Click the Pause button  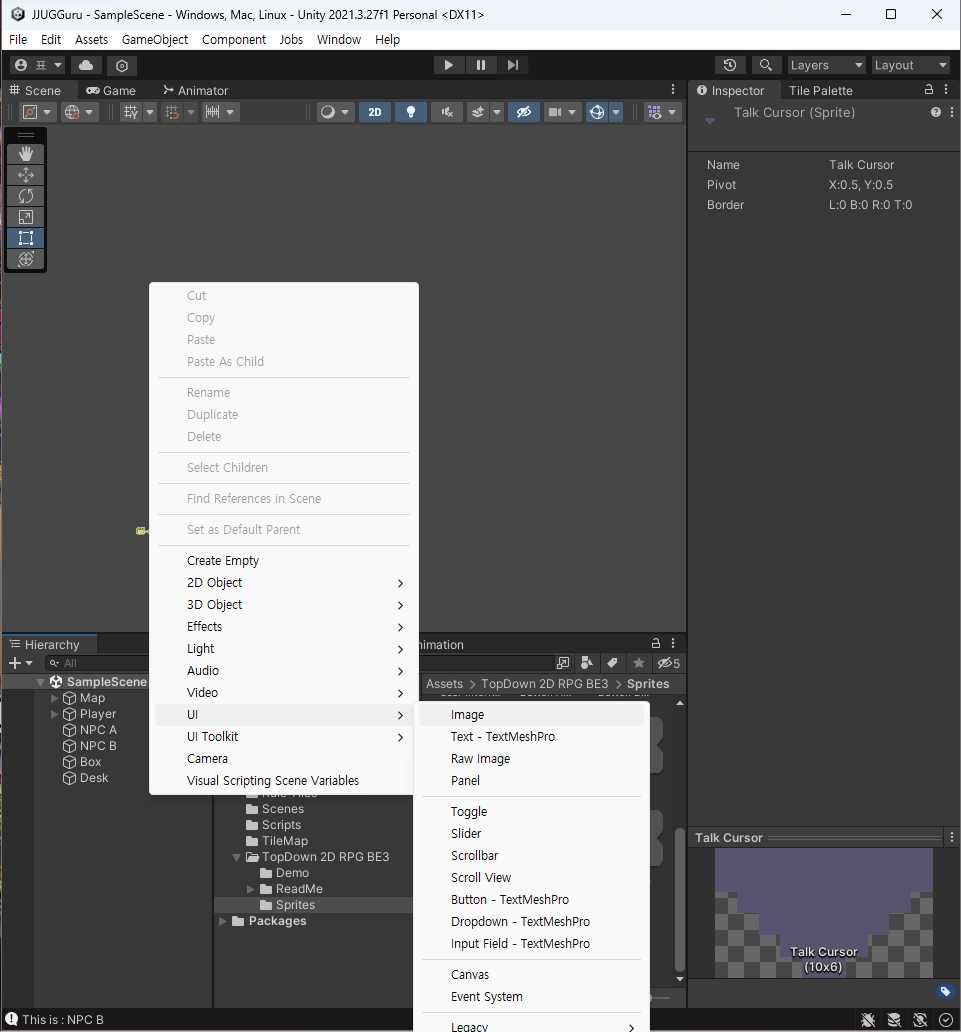(481, 65)
